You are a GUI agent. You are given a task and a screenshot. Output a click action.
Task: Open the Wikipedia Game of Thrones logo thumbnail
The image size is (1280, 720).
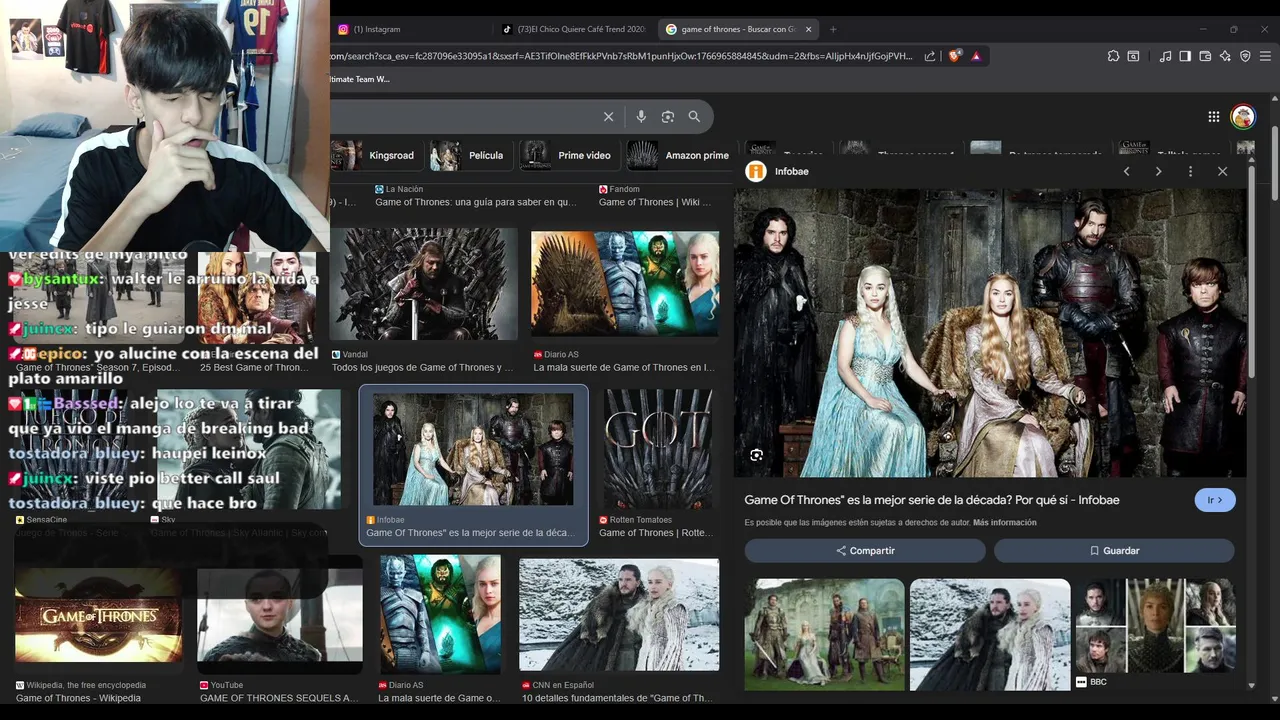point(98,616)
